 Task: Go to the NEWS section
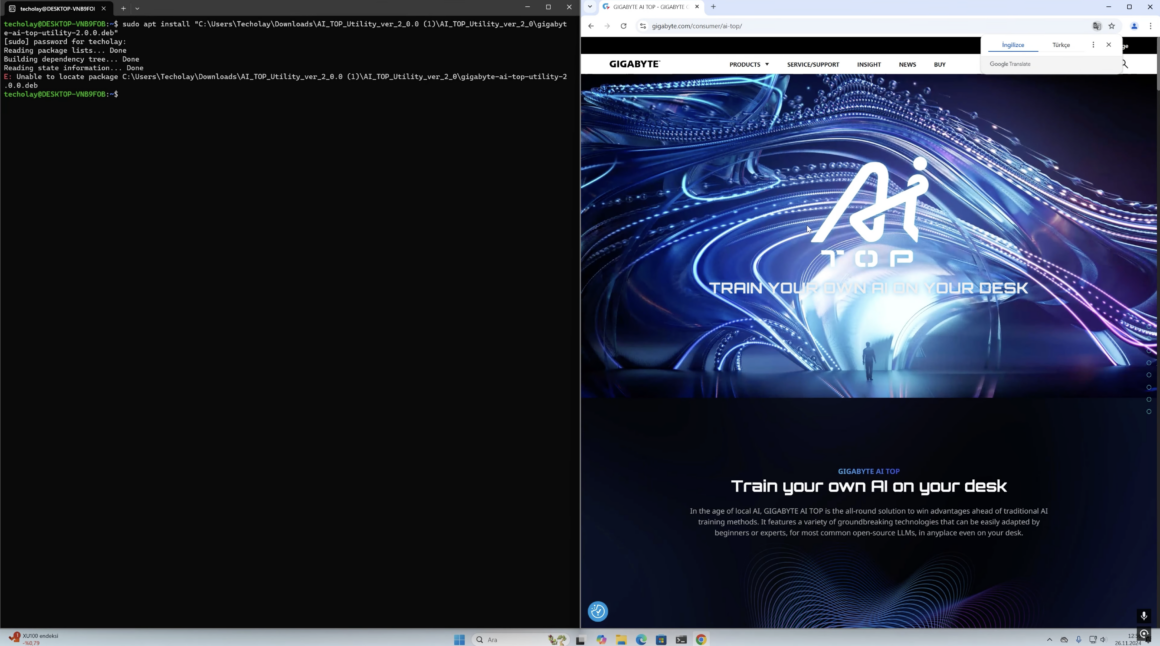[907, 64]
